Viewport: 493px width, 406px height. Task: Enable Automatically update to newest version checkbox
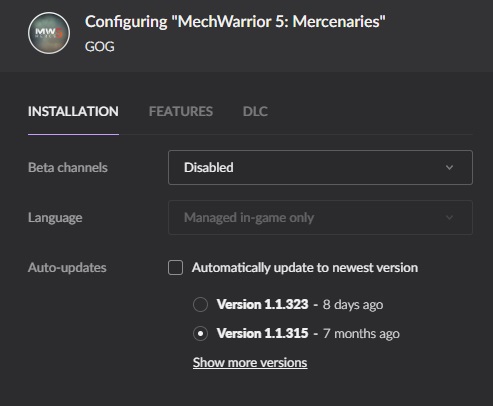coord(175,267)
